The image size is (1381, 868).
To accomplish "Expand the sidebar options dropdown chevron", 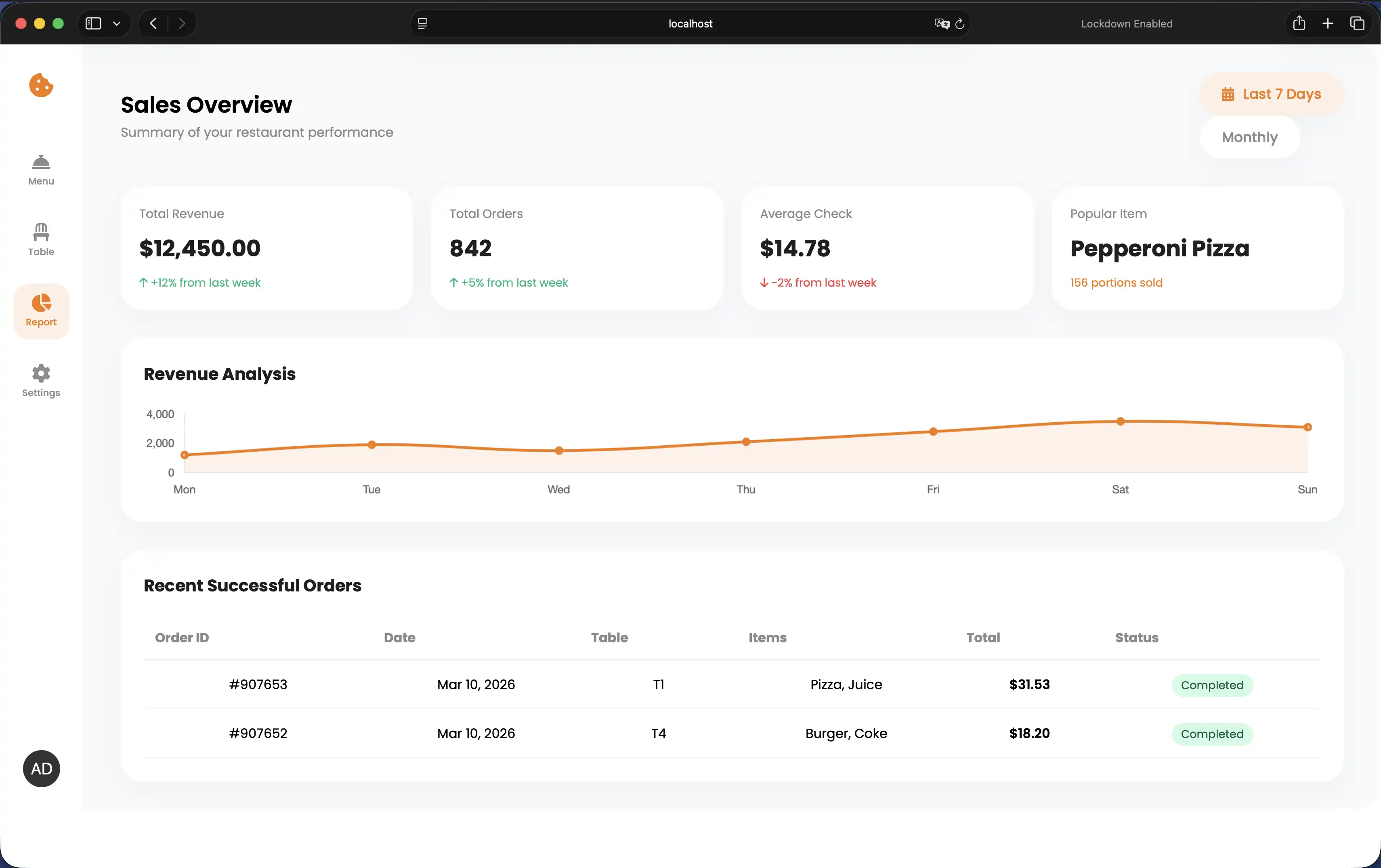I will pyautogui.click(x=117, y=23).
